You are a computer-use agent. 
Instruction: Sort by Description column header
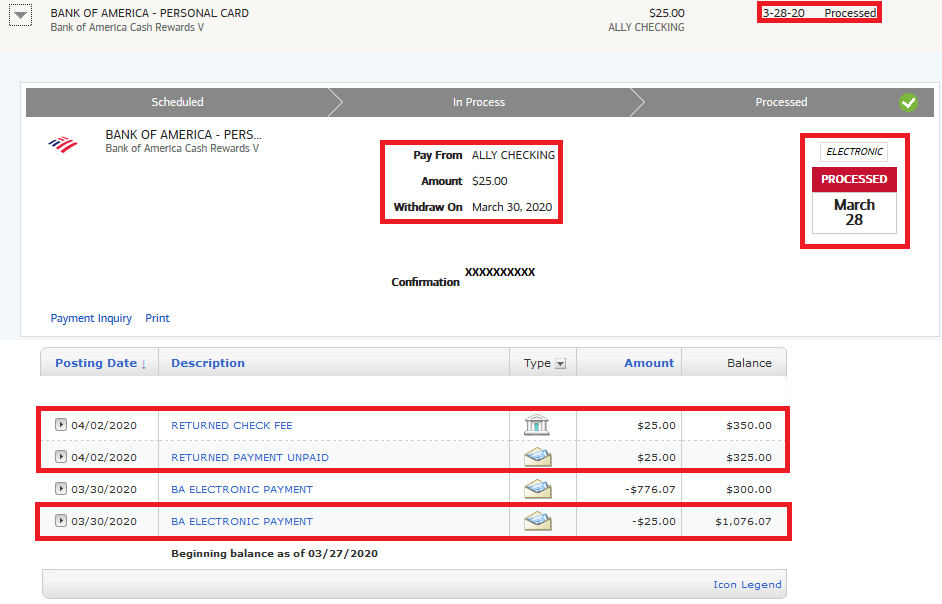[208, 363]
